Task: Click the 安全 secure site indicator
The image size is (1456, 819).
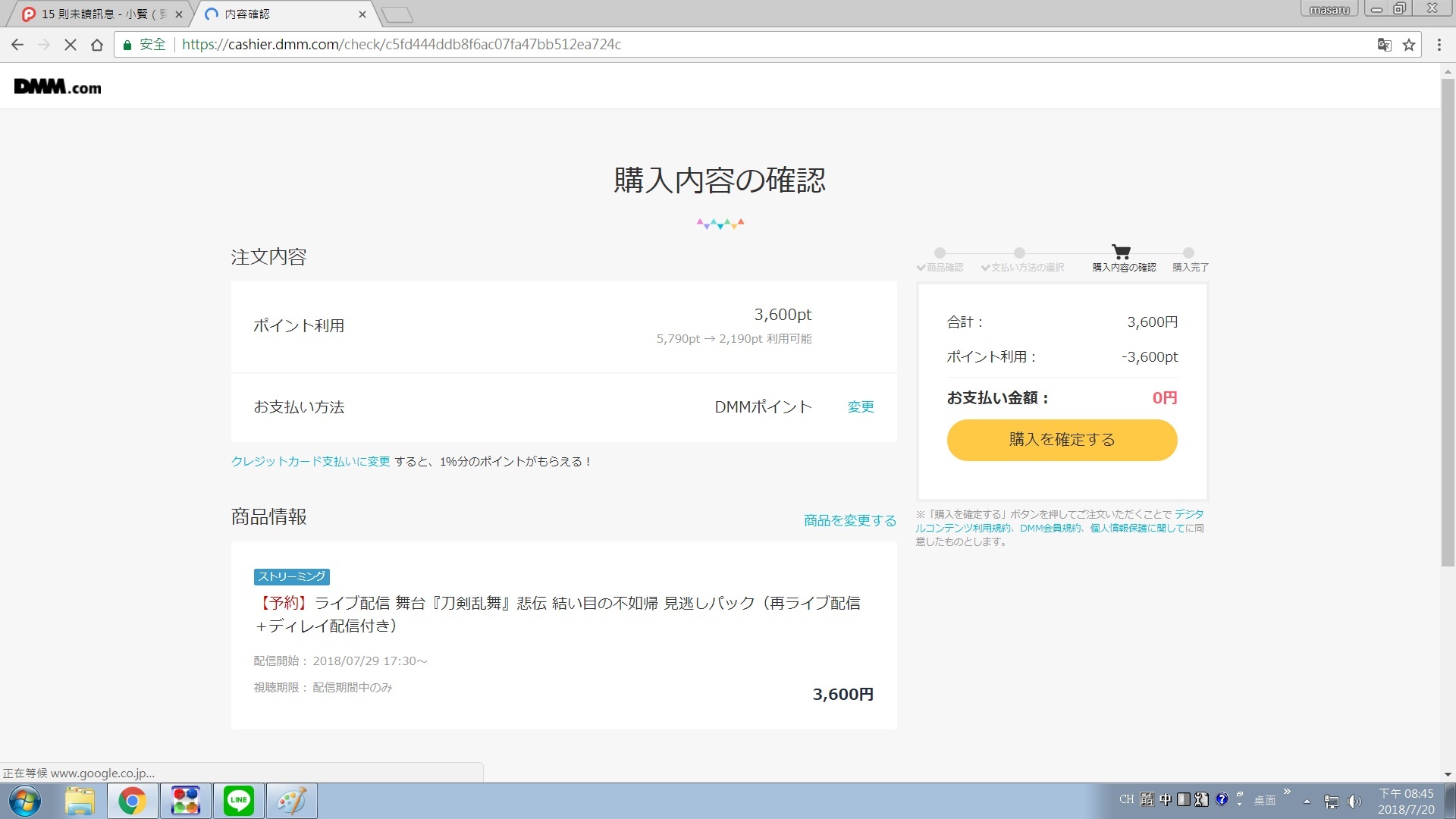Action: [x=144, y=45]
